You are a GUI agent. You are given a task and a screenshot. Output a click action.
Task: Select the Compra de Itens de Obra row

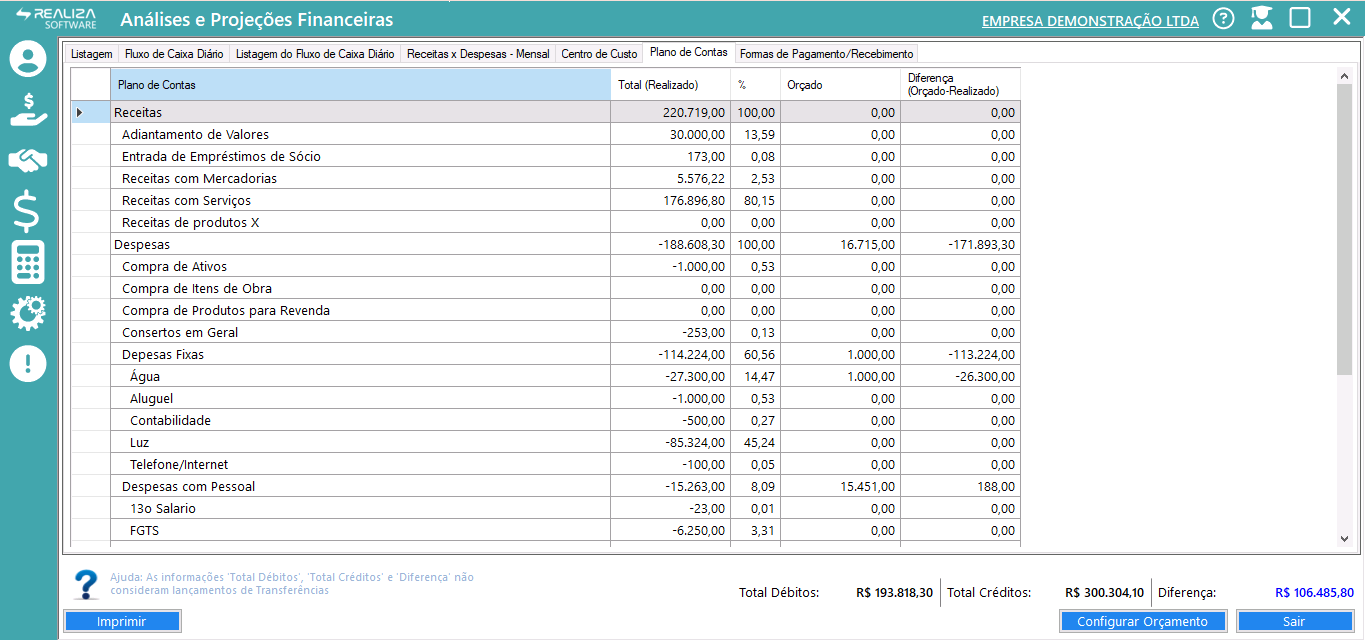[x=546, y=289]
